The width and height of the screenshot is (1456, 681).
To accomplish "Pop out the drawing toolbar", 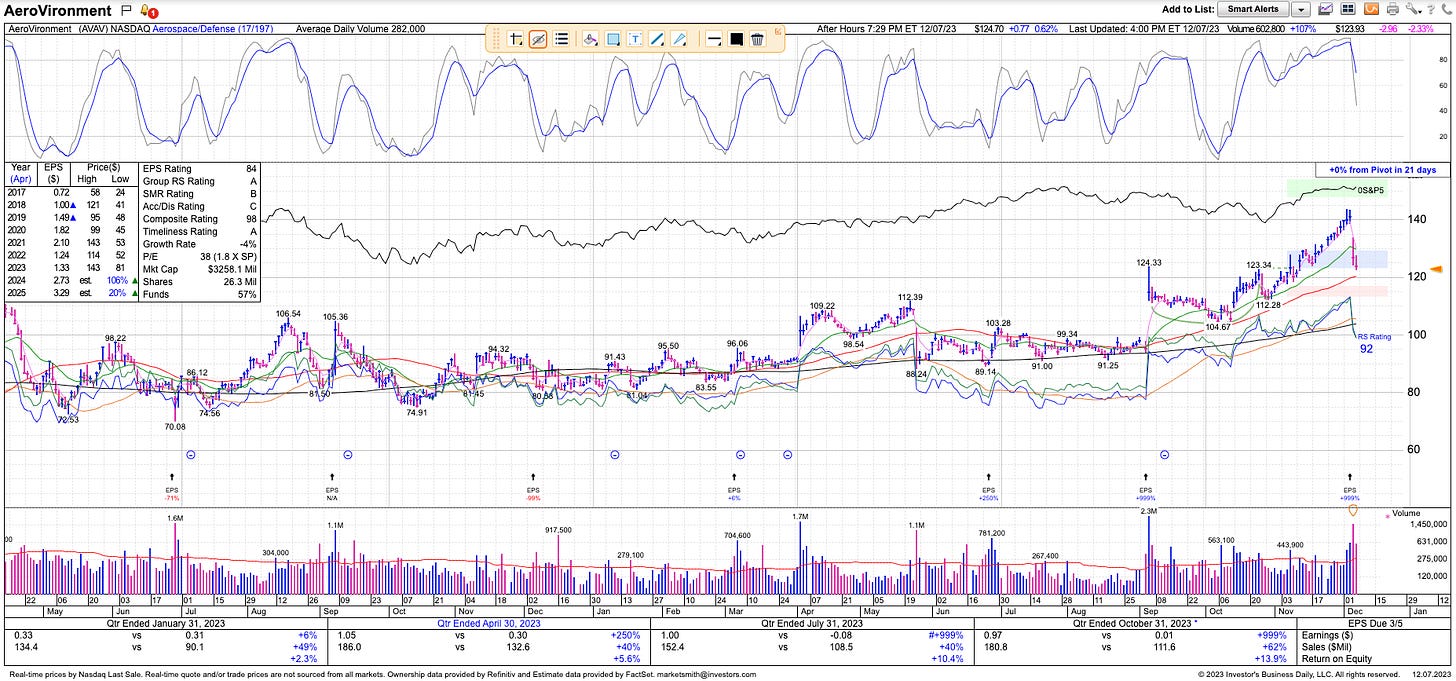I will 779,31.
